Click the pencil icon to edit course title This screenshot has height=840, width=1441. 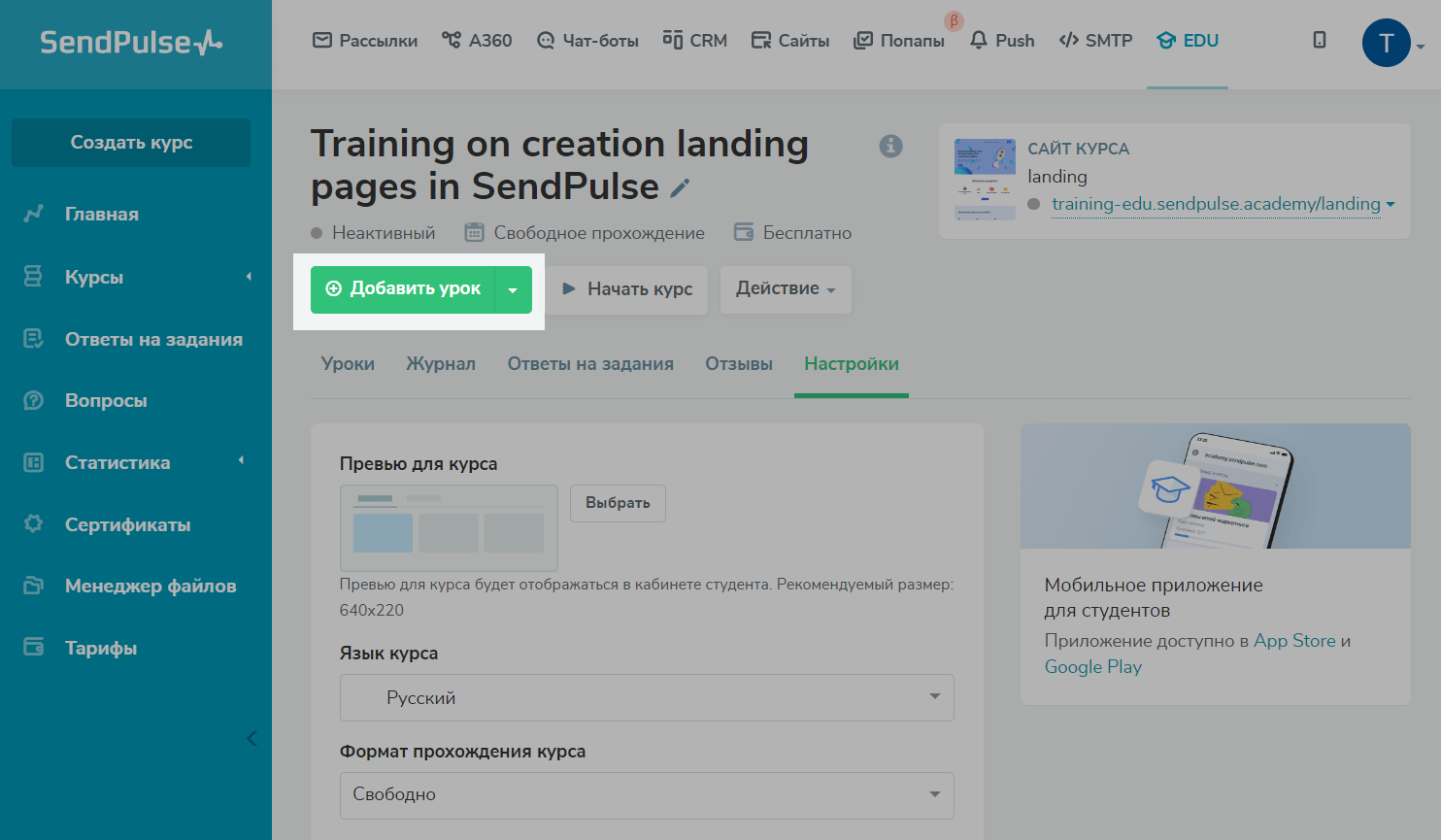pyautogui.click(x=680, y=187)
